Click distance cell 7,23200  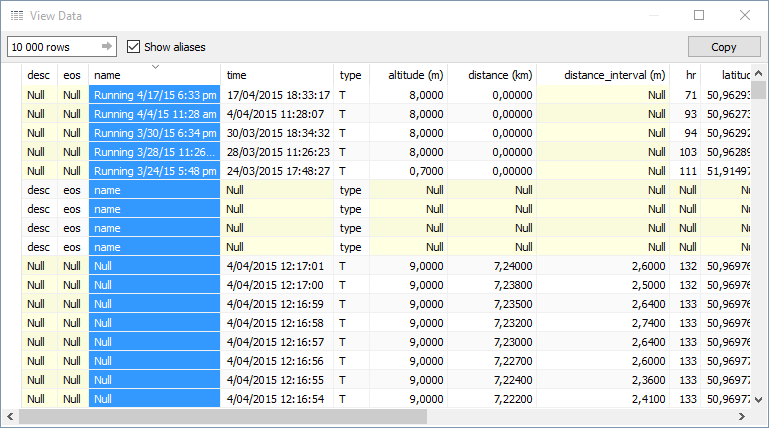click(492, 323)
